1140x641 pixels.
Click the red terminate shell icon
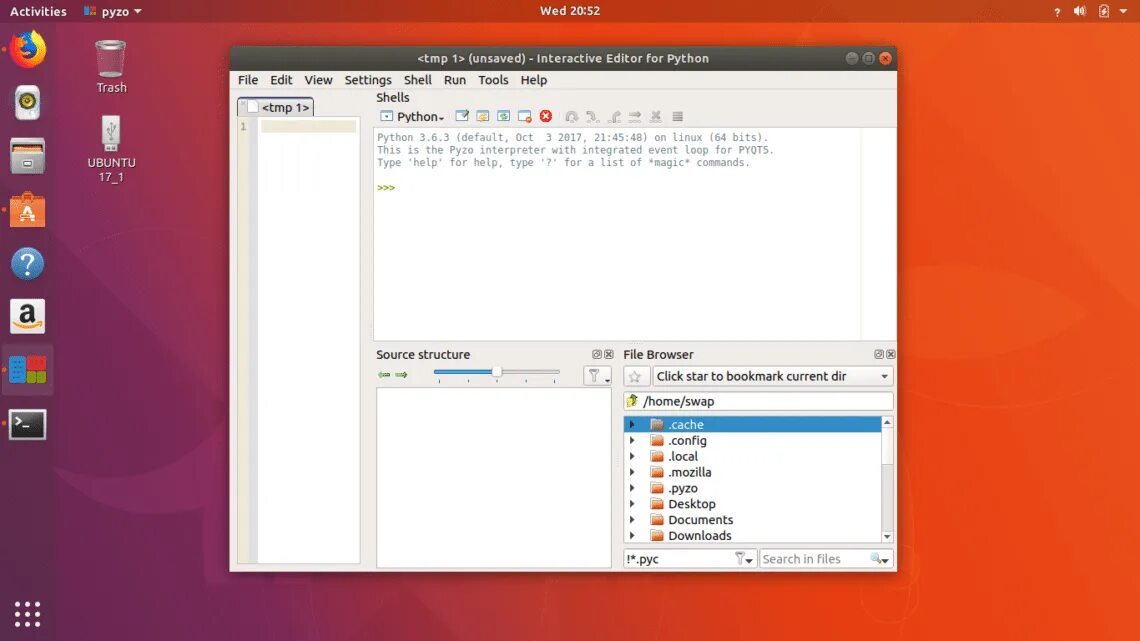[545, 116]
